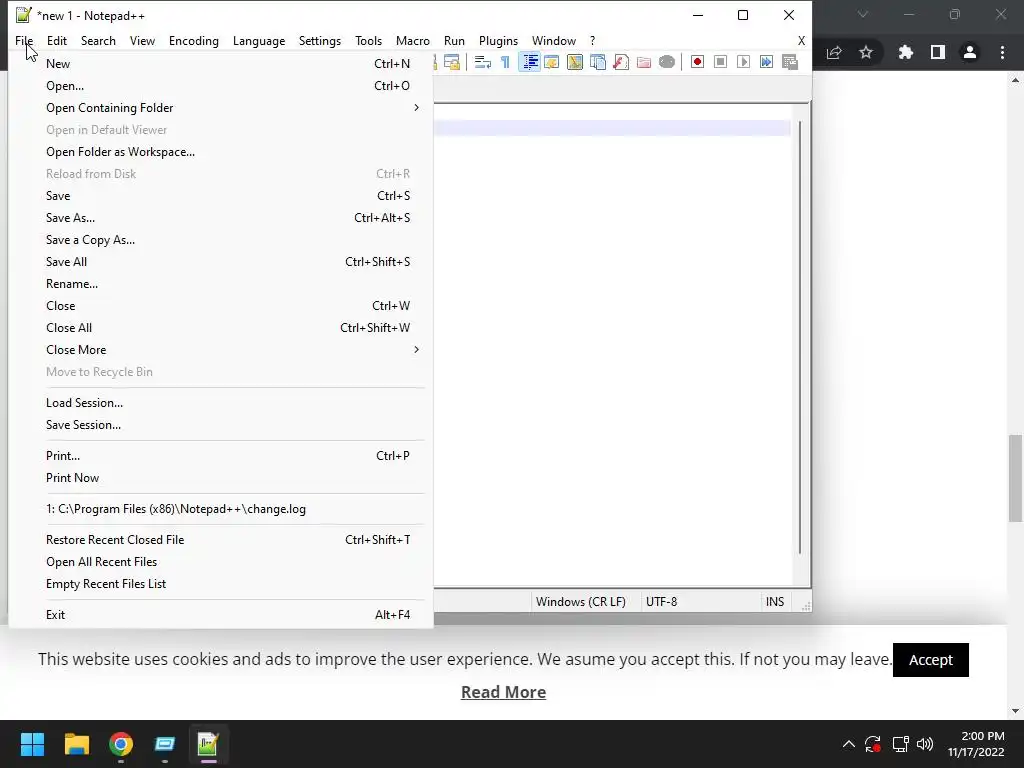Toggle word wrap toolbar icon
Screen dimensions: 1024x768
[483, 62]
